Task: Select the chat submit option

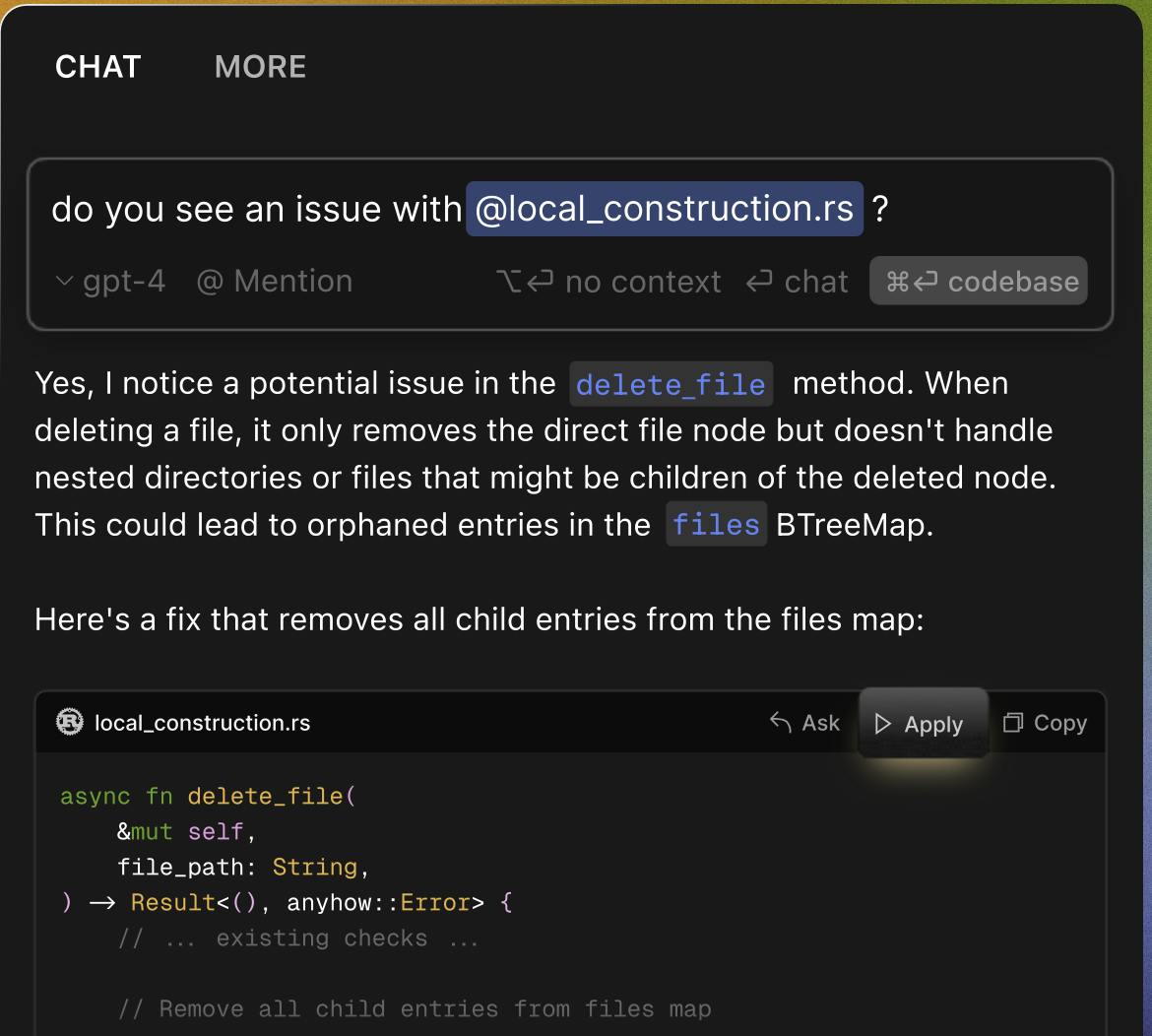Action: click(x=797, y=282)
